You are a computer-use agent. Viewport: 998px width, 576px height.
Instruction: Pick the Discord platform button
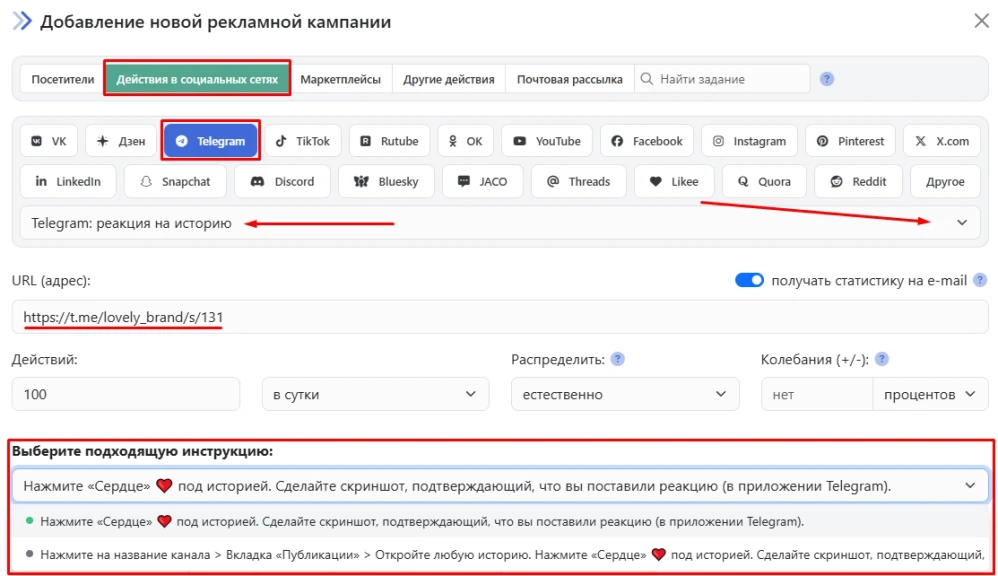(282, 182)
